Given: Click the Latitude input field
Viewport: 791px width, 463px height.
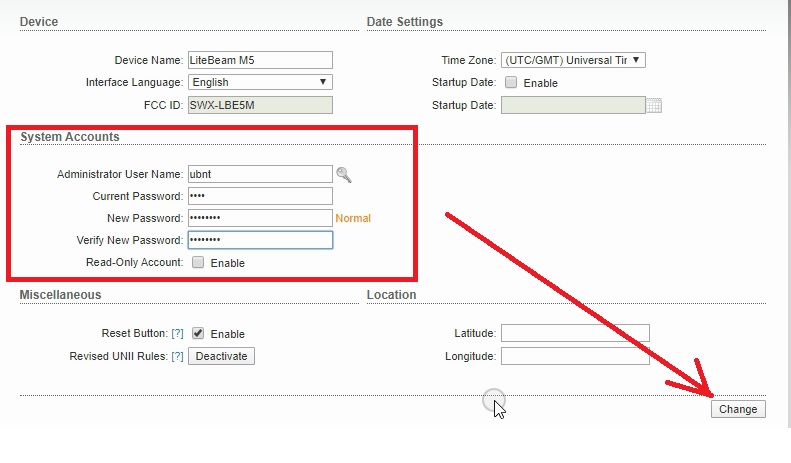Looking at the screenshot, I should (575, 333).
